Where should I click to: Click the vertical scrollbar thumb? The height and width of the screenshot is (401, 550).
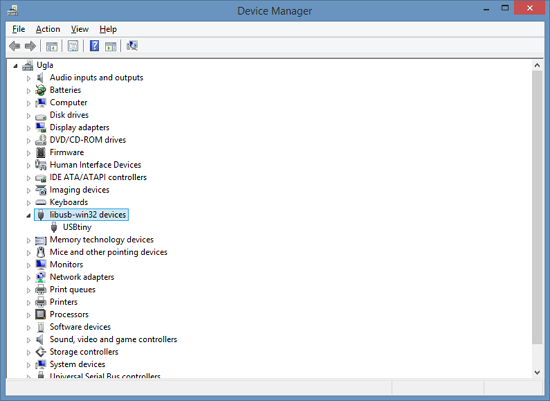pos(537,208)
